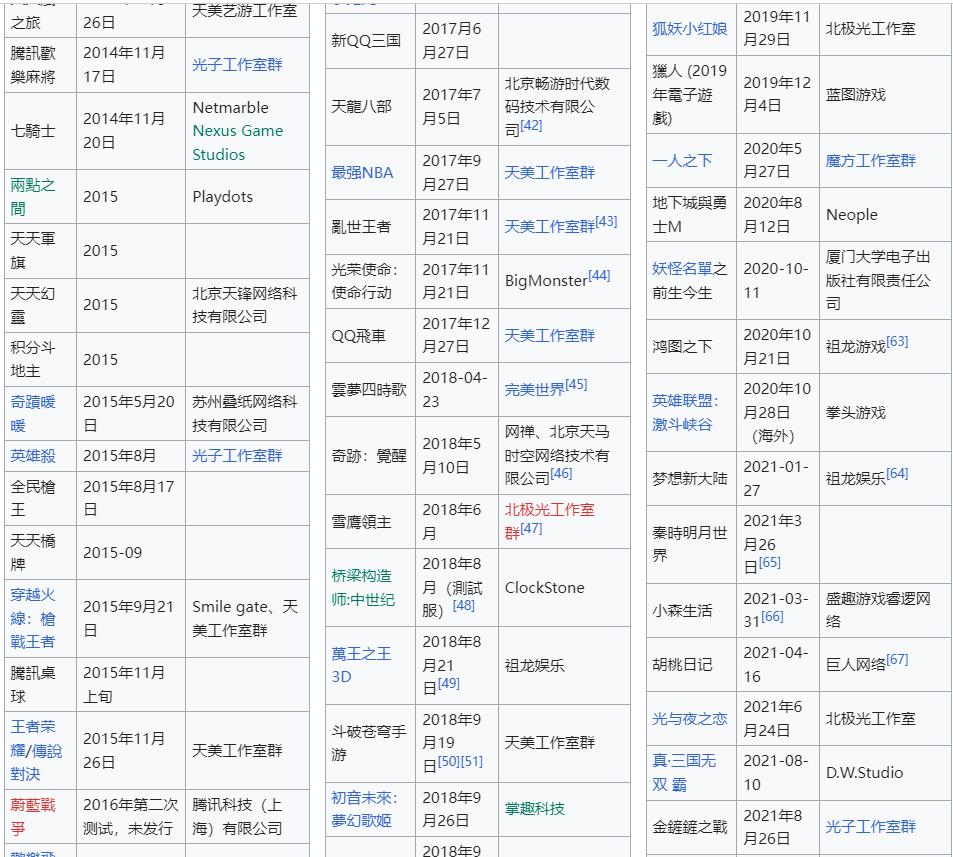The image size is (953, 857).
Task: Jump to citation [45]
Action: [x=576, y=384]
